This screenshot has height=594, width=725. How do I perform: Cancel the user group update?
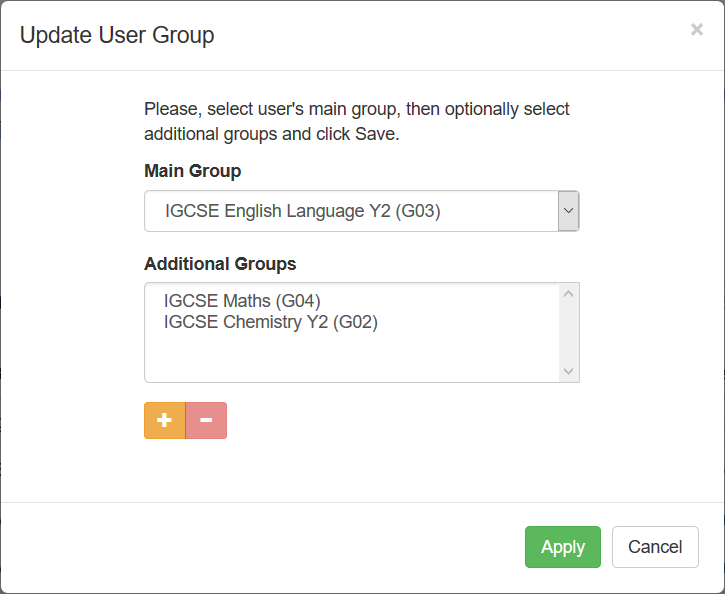click(x=655, y=547)
